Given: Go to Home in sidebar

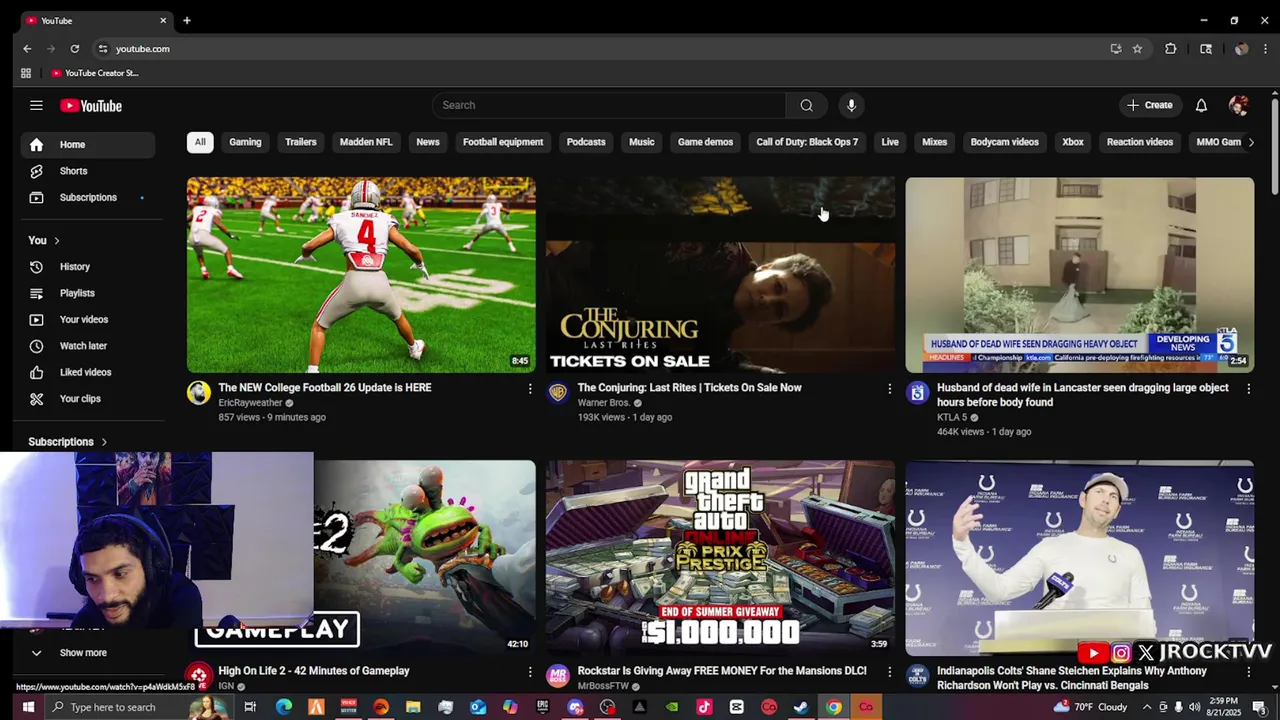Looking at the screenshot, I should coord(88,144).
